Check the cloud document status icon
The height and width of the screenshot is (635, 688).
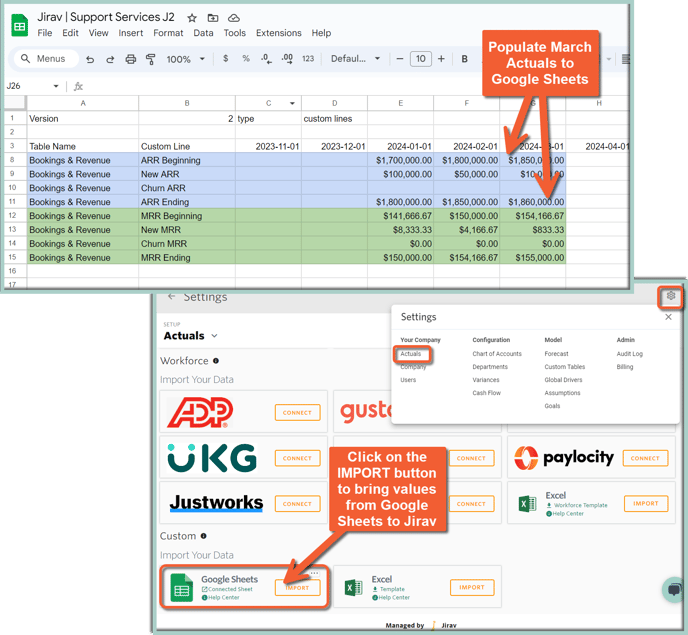[x=234, y=18]
